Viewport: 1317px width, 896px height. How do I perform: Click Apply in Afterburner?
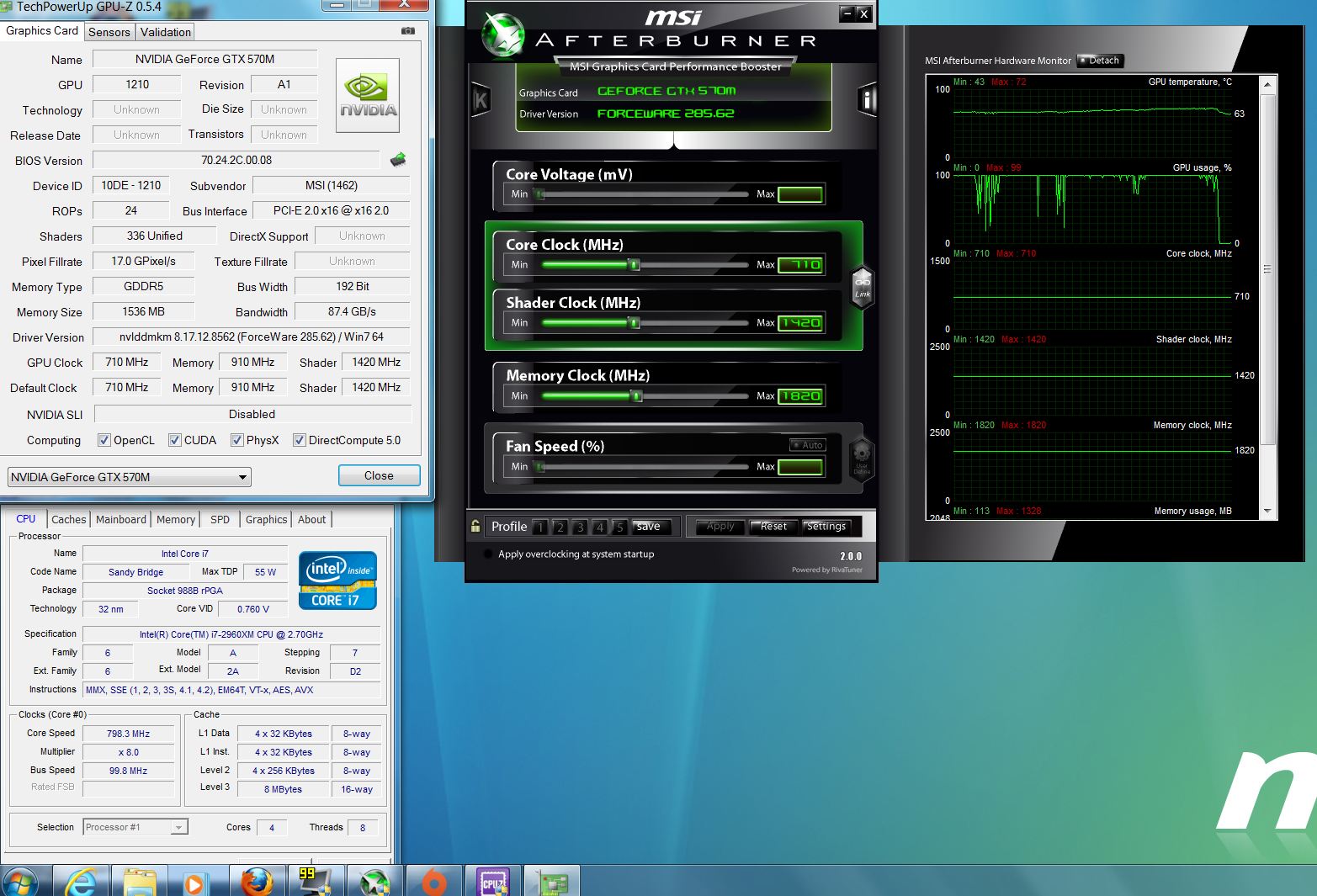point(720,527)
